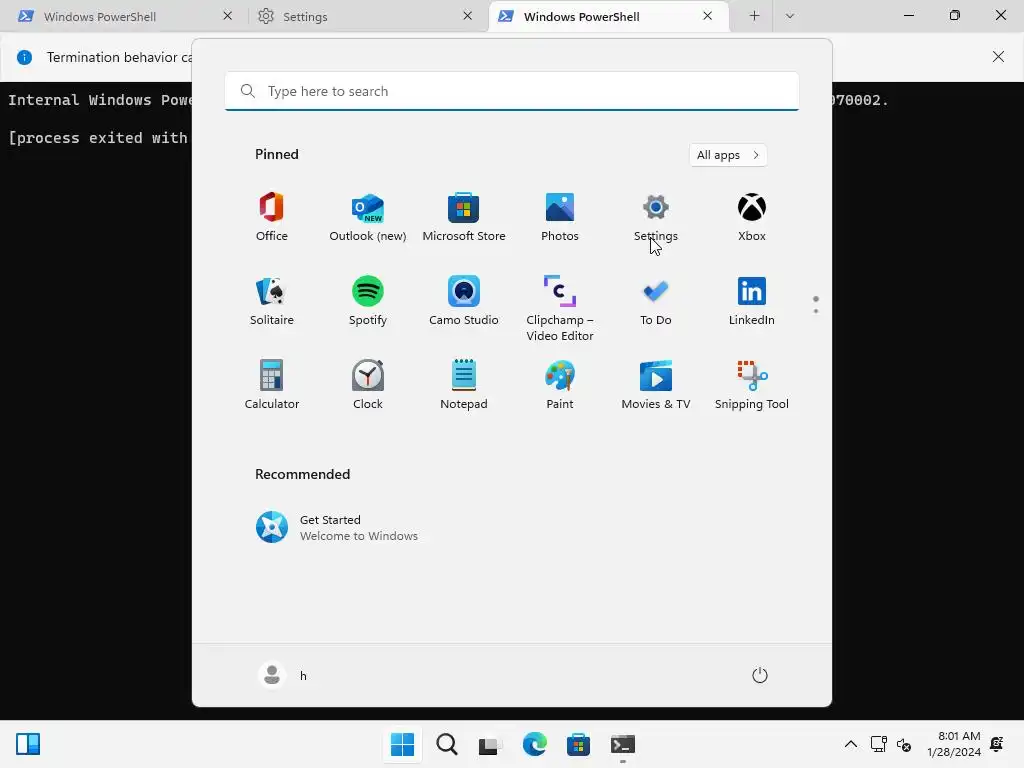Launch the Xbox app
Viewport: 1024px width, 768px height.
(752, 217)
